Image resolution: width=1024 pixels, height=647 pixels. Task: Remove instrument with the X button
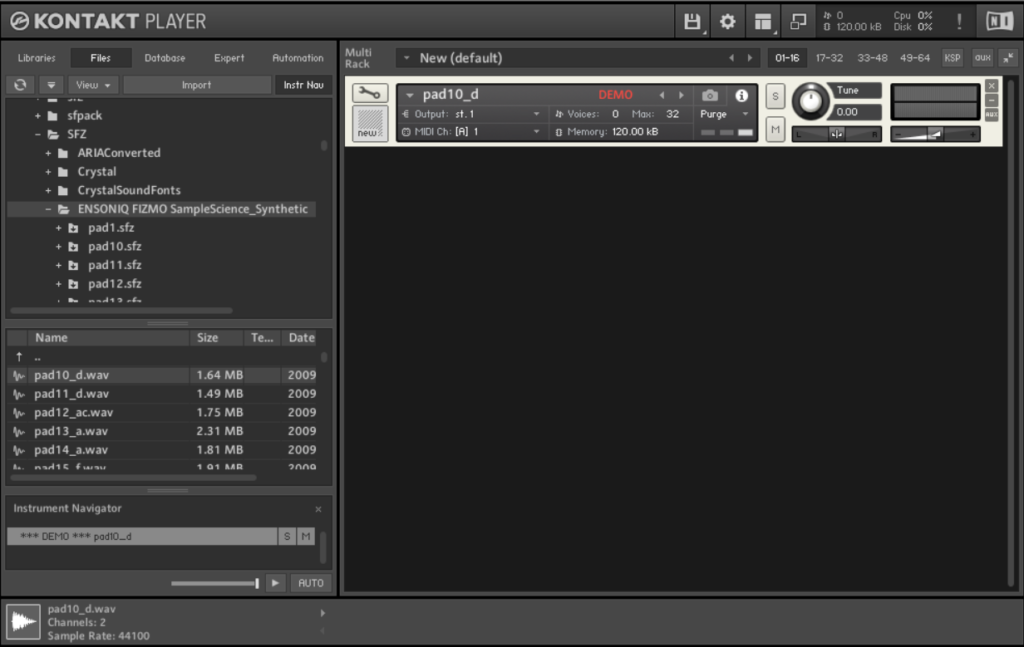[x=991, y=86]
